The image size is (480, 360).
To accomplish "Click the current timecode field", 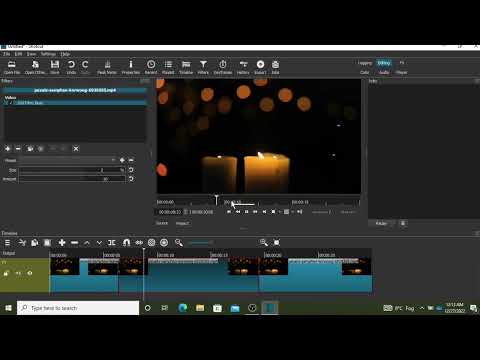I will tap(169, 212).
